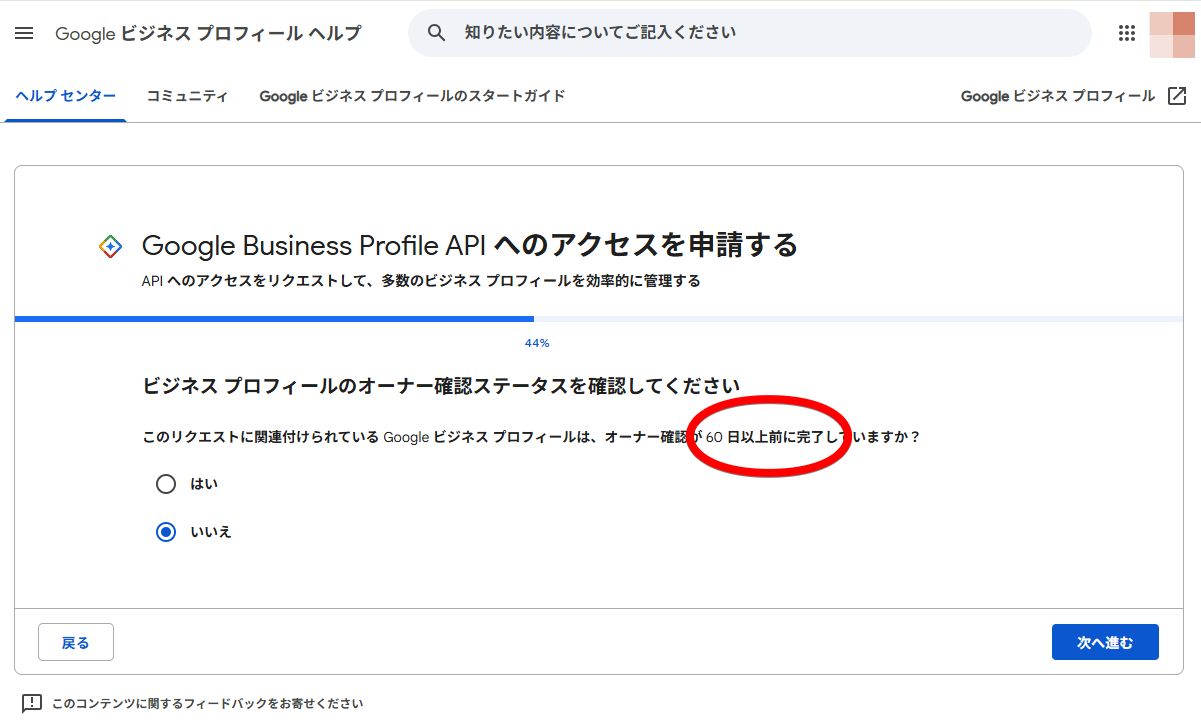Click the Google ビジネス プロフィール ヘルプ title

208,33
